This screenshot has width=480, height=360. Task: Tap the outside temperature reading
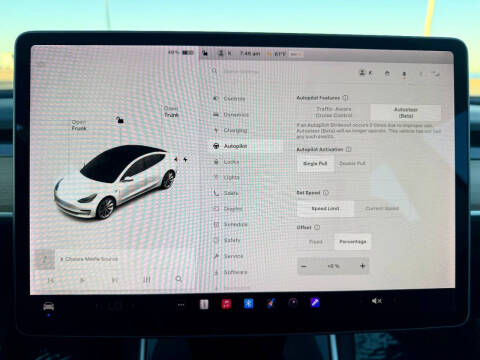click(280, 54)
